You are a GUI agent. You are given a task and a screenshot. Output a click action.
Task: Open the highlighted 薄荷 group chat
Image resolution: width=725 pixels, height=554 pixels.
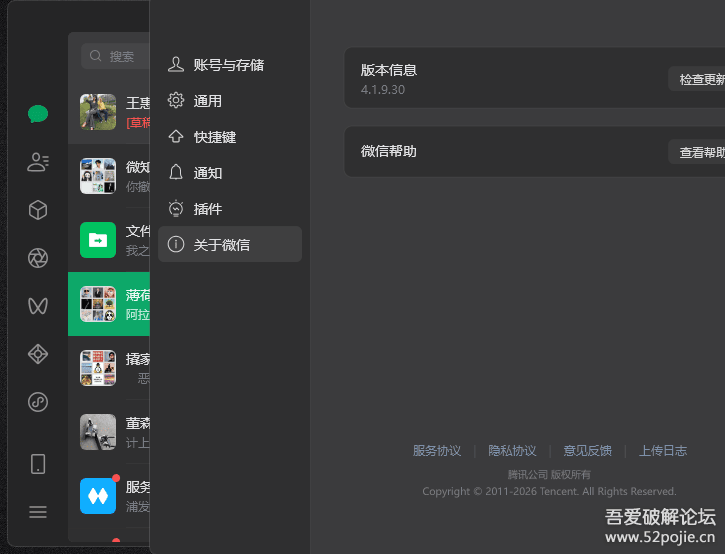109,304
